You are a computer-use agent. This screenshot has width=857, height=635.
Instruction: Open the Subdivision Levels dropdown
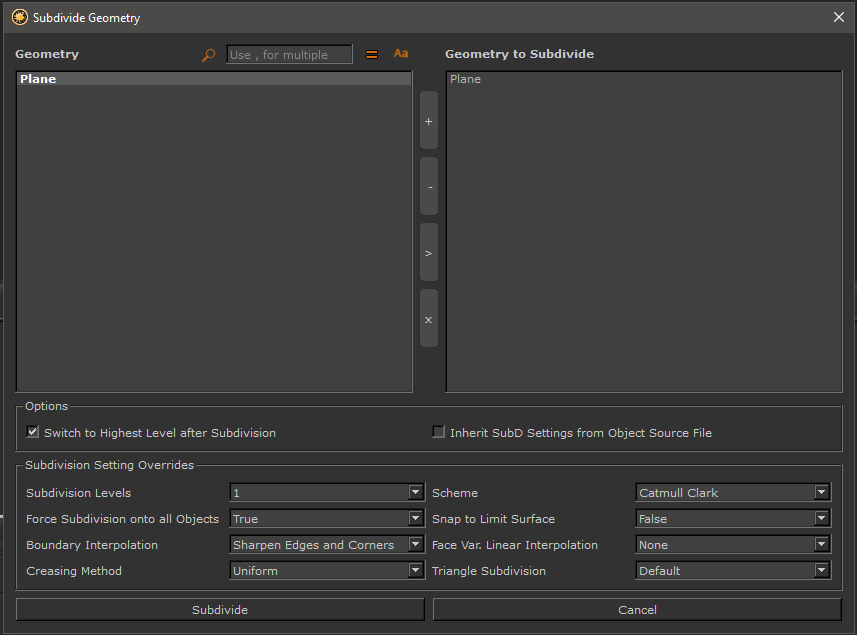pos(327,493)
